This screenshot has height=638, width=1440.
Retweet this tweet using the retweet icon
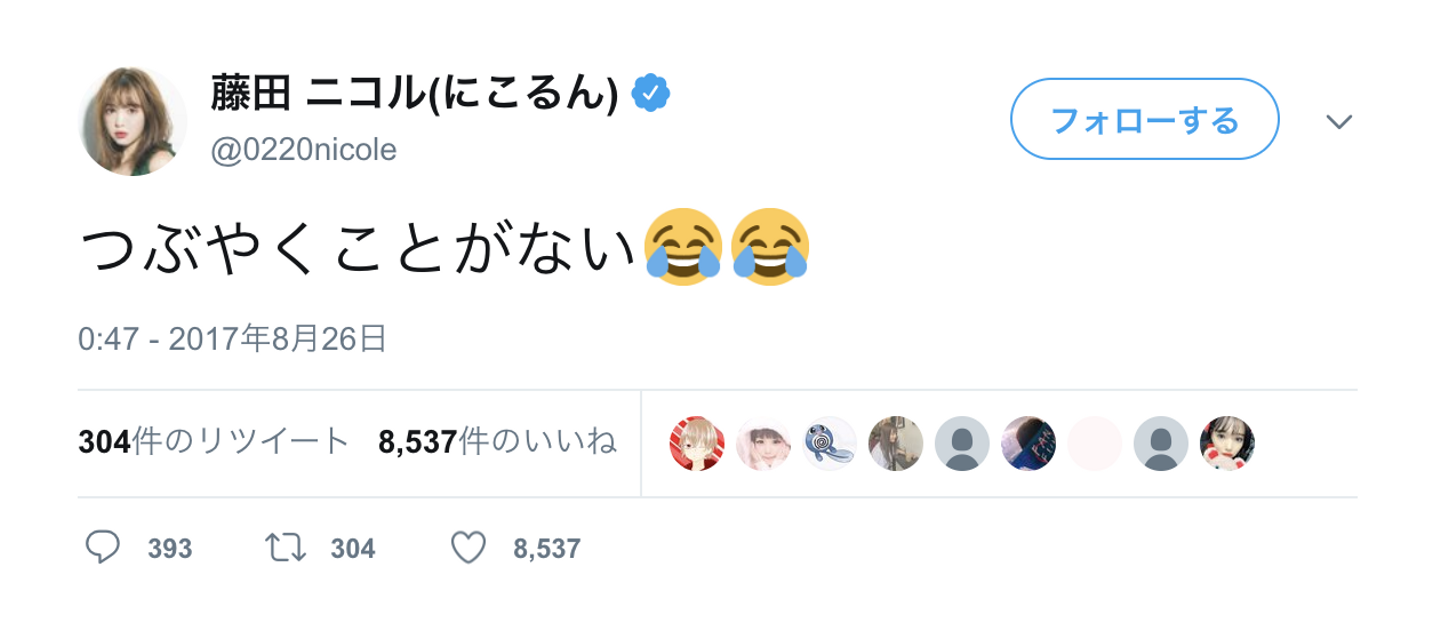(x=286, y=547)
